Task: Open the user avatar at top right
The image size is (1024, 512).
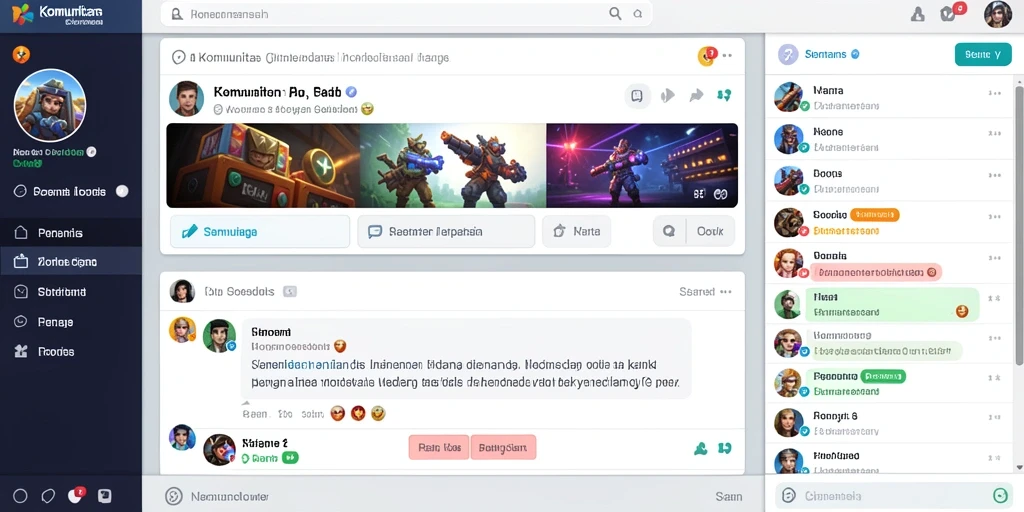Action: [997, 14]
